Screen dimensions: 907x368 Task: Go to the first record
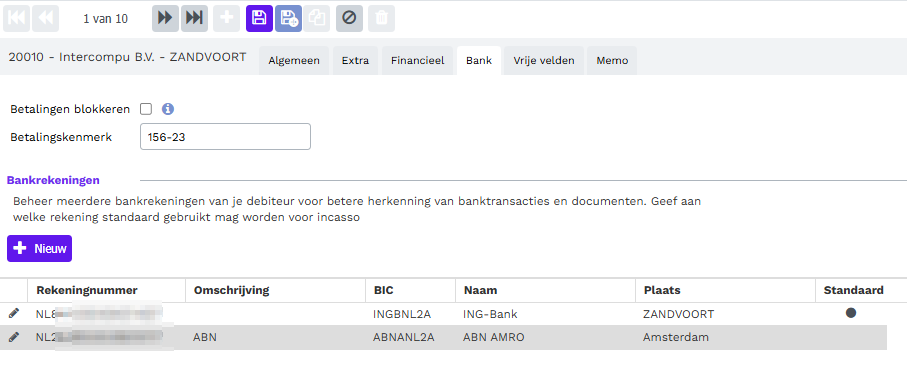[16, 19]
